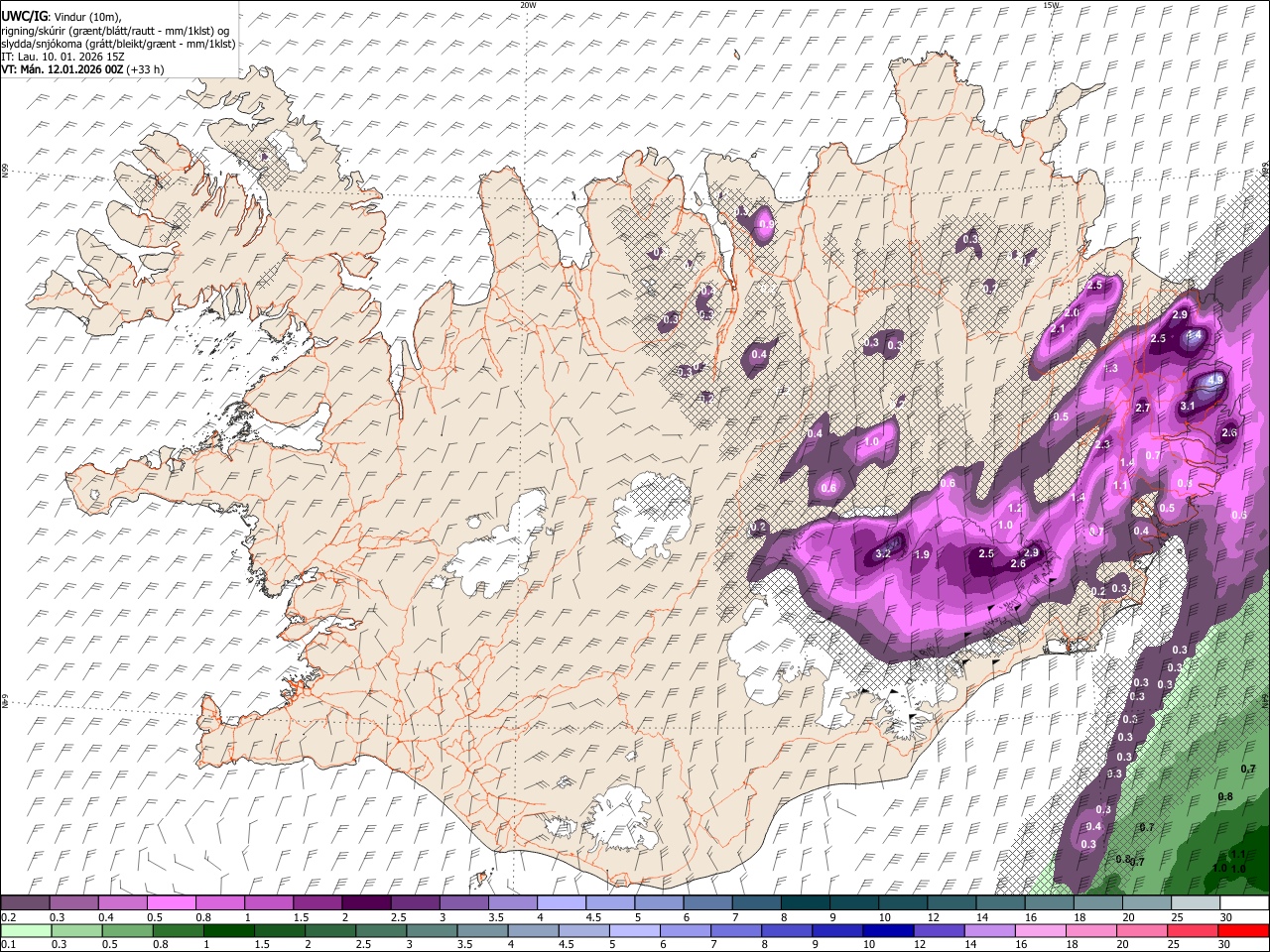Screen dimensions: 1270x952
Task: Click the '1.2' snowfall value on the map
Action: tap(1015, 508)
